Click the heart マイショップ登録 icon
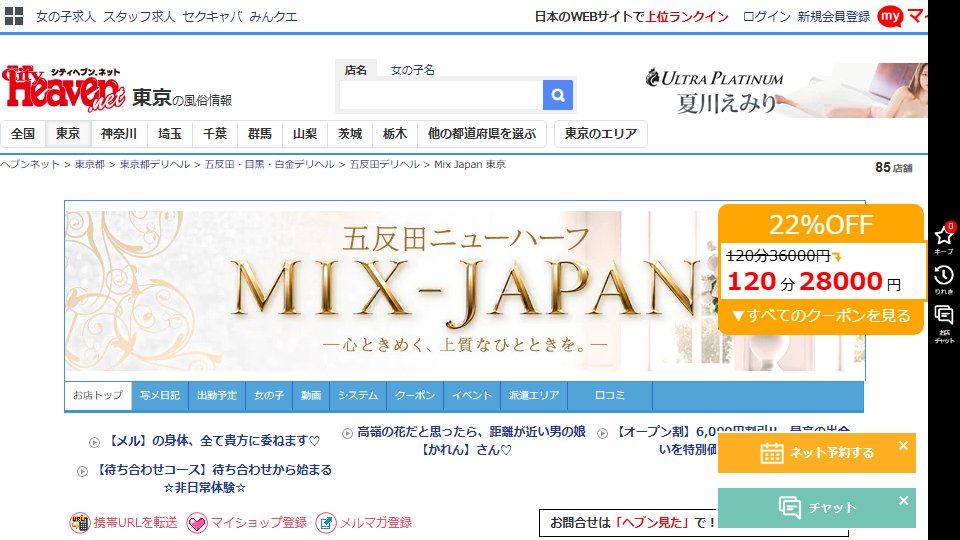960x540 pixels. [x=197, y=523]
